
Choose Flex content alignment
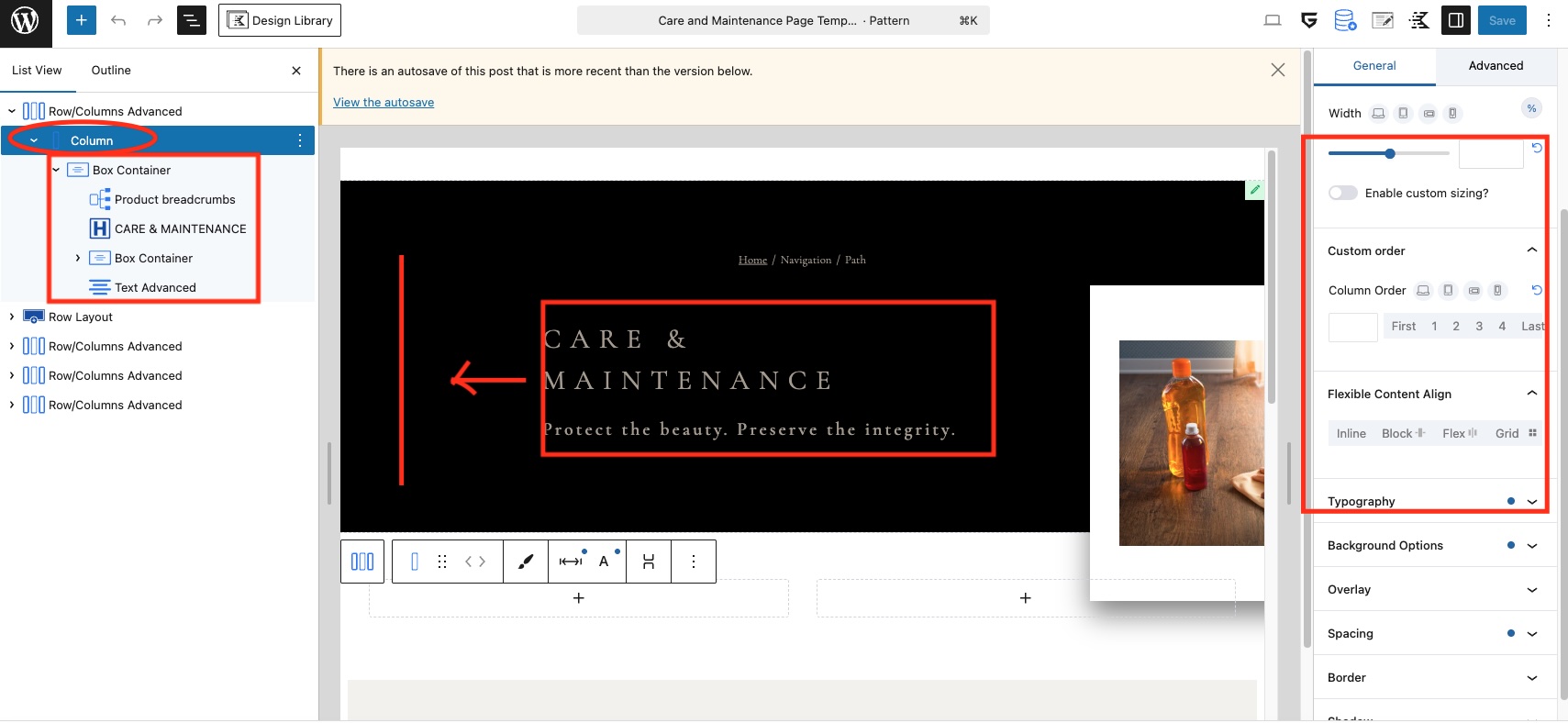pos(1459,433)
